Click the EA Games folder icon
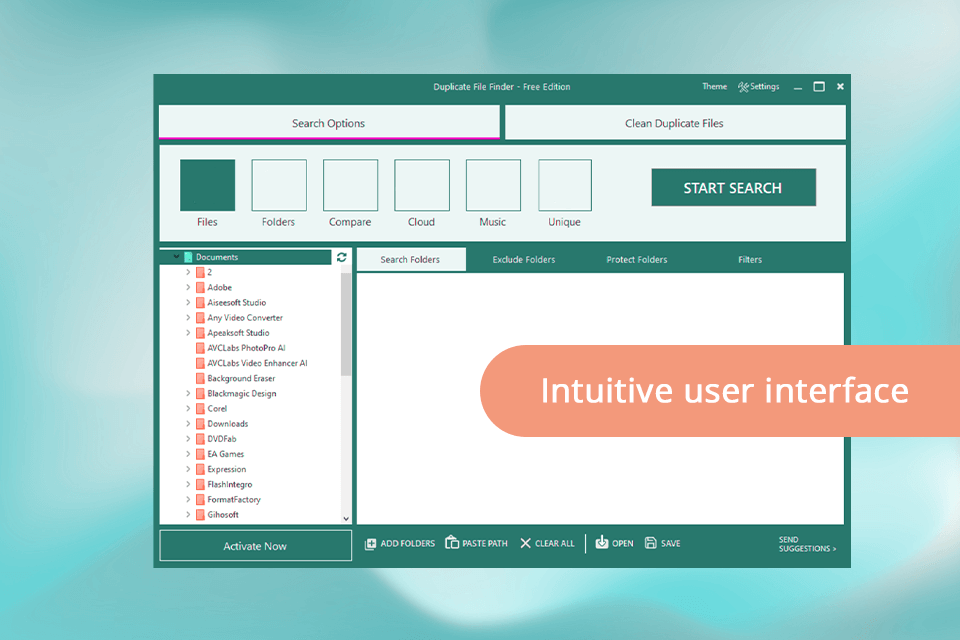 200,454
